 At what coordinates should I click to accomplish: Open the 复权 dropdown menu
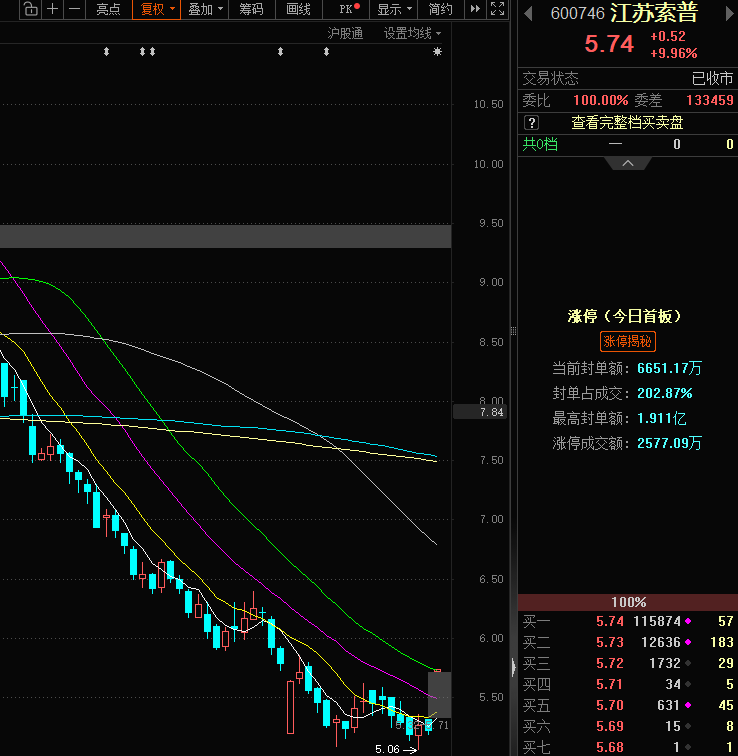coord(156,9)
